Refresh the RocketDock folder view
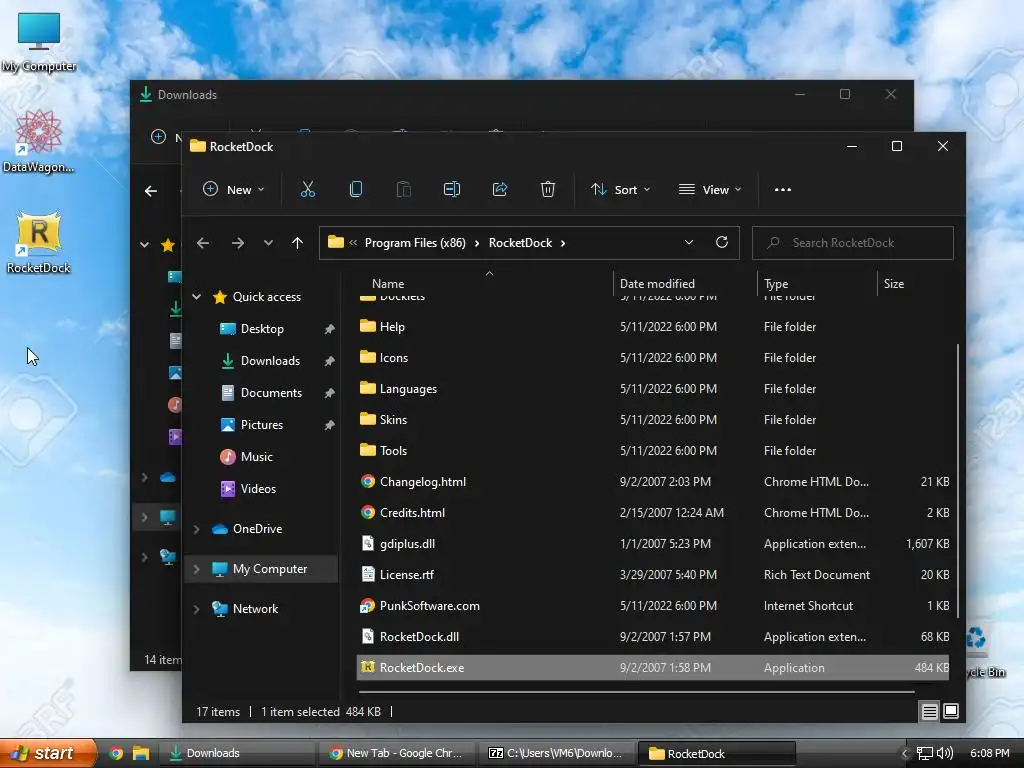This screenshot has height=768, width=1024. click(722, 242)
